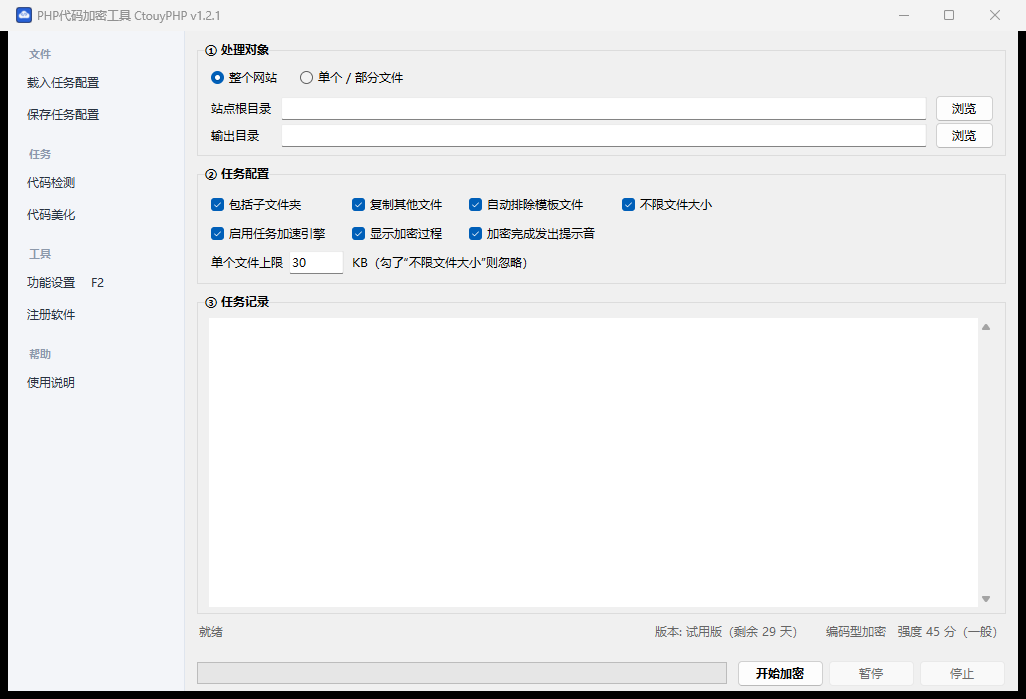1026x699 pixels.
Task: Minimize the CtouyPHP window
Action: coord(904,15)
